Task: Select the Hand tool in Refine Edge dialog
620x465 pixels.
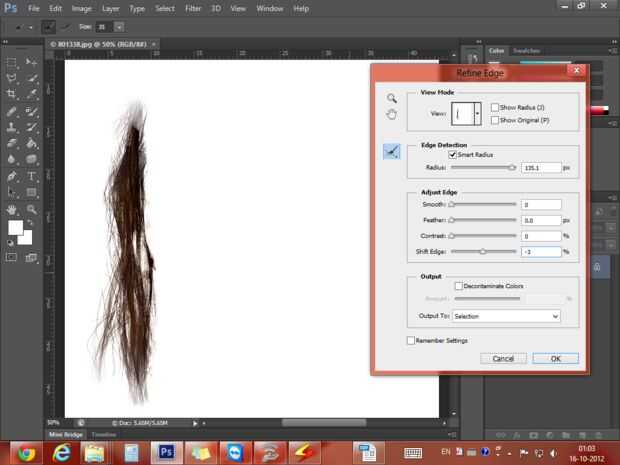Action: pyautogui.click(x=392, y=114)
